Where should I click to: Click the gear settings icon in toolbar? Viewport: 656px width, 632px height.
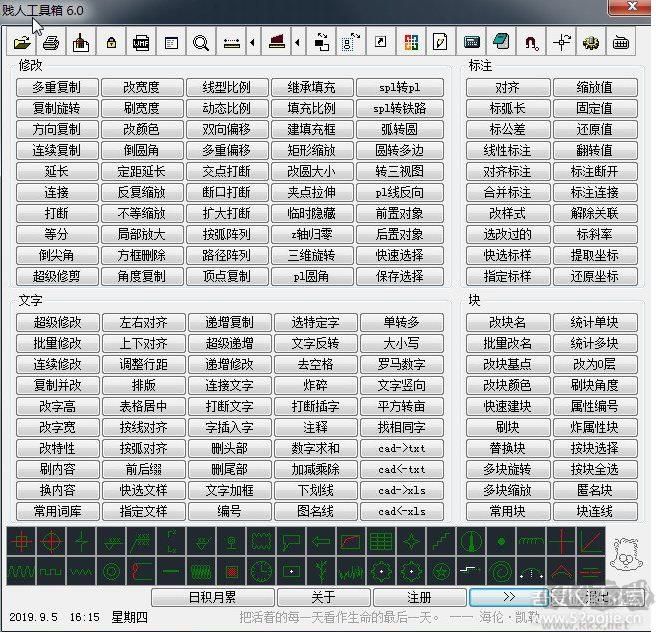(x=591, y=43)
